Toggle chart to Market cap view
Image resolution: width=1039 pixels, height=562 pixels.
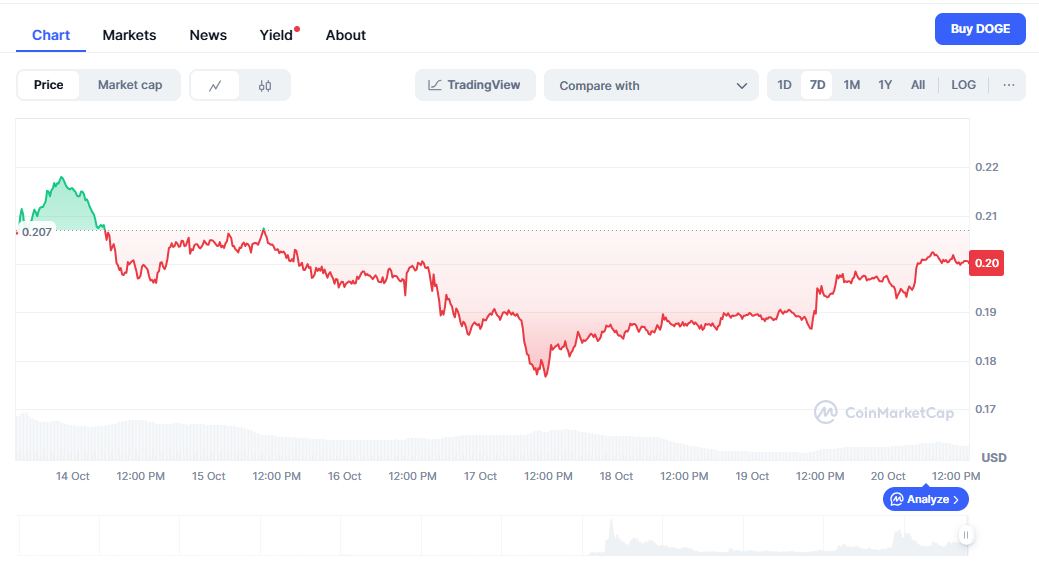click(x=130, y=85)
